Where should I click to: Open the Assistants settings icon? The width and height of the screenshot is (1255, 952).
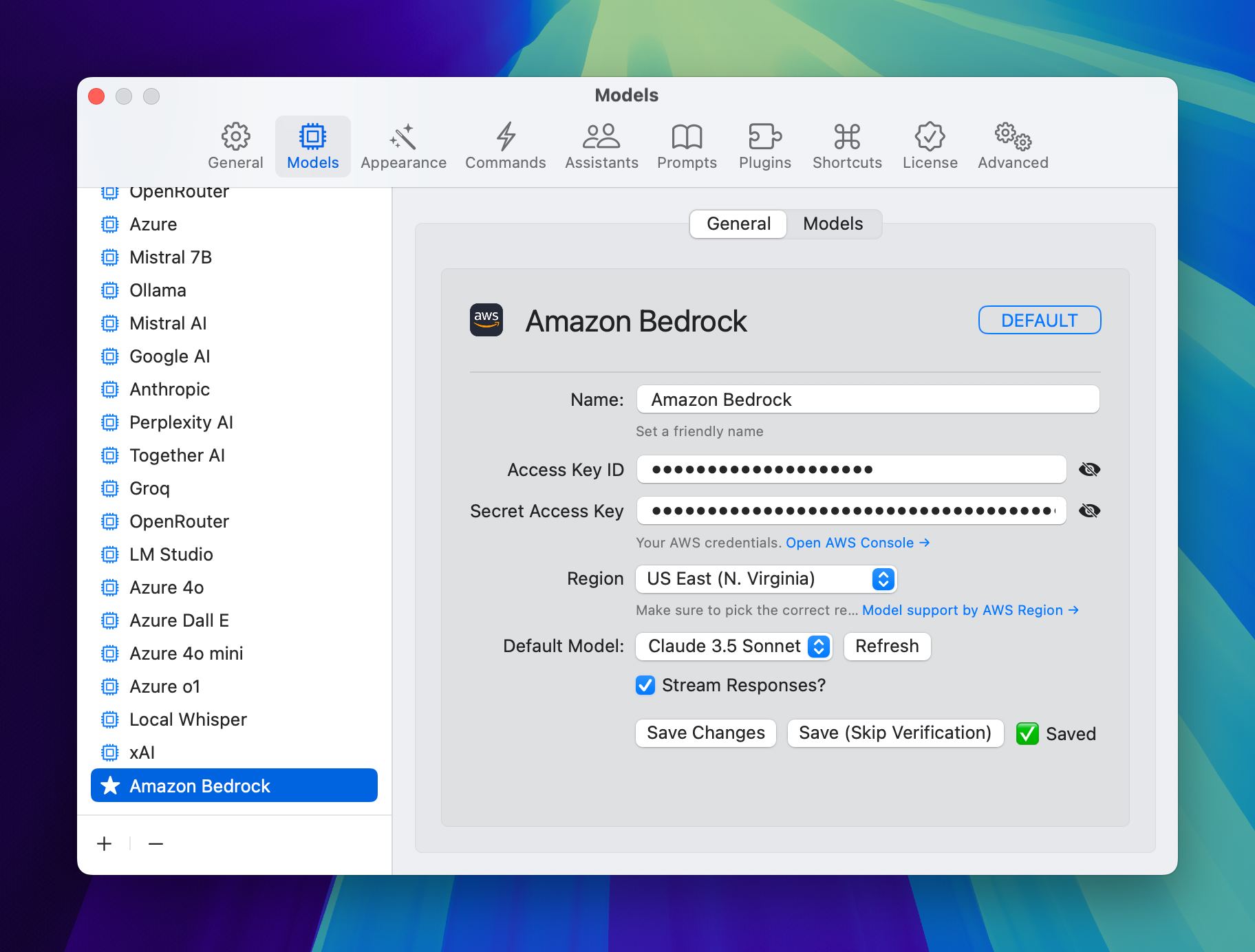601,136
